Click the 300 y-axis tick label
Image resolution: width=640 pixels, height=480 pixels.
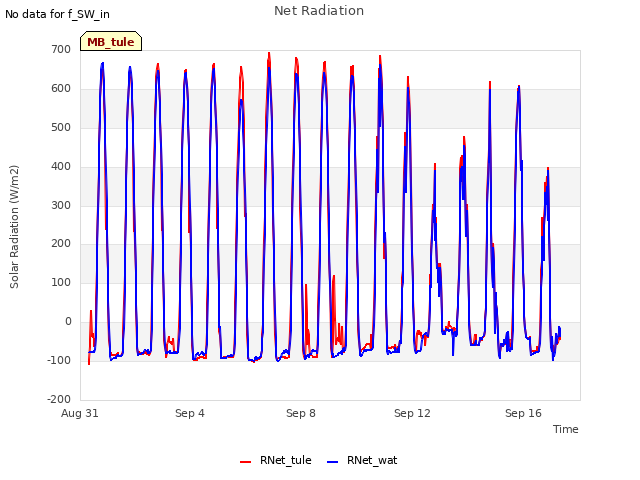point(61,205)
